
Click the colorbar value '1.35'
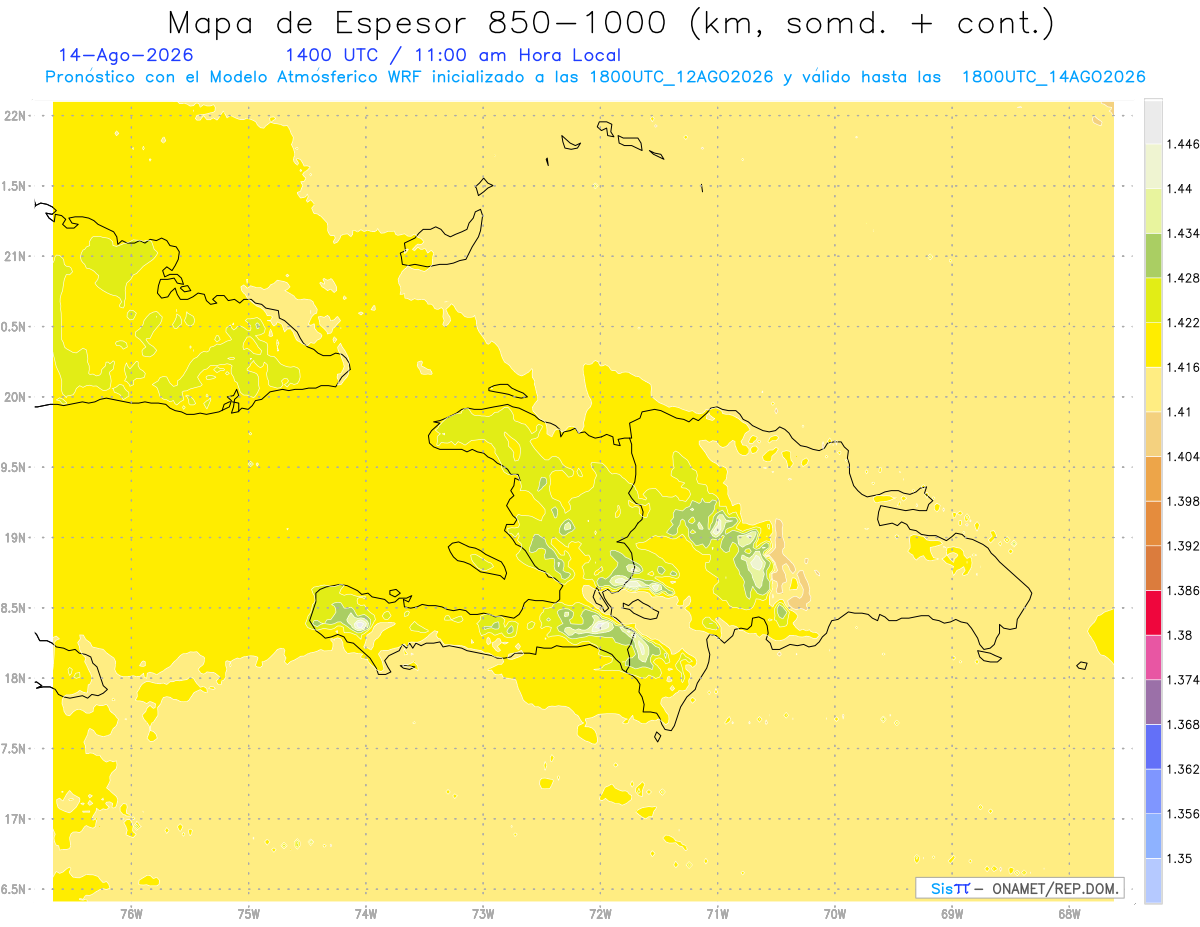point(1180,859)
